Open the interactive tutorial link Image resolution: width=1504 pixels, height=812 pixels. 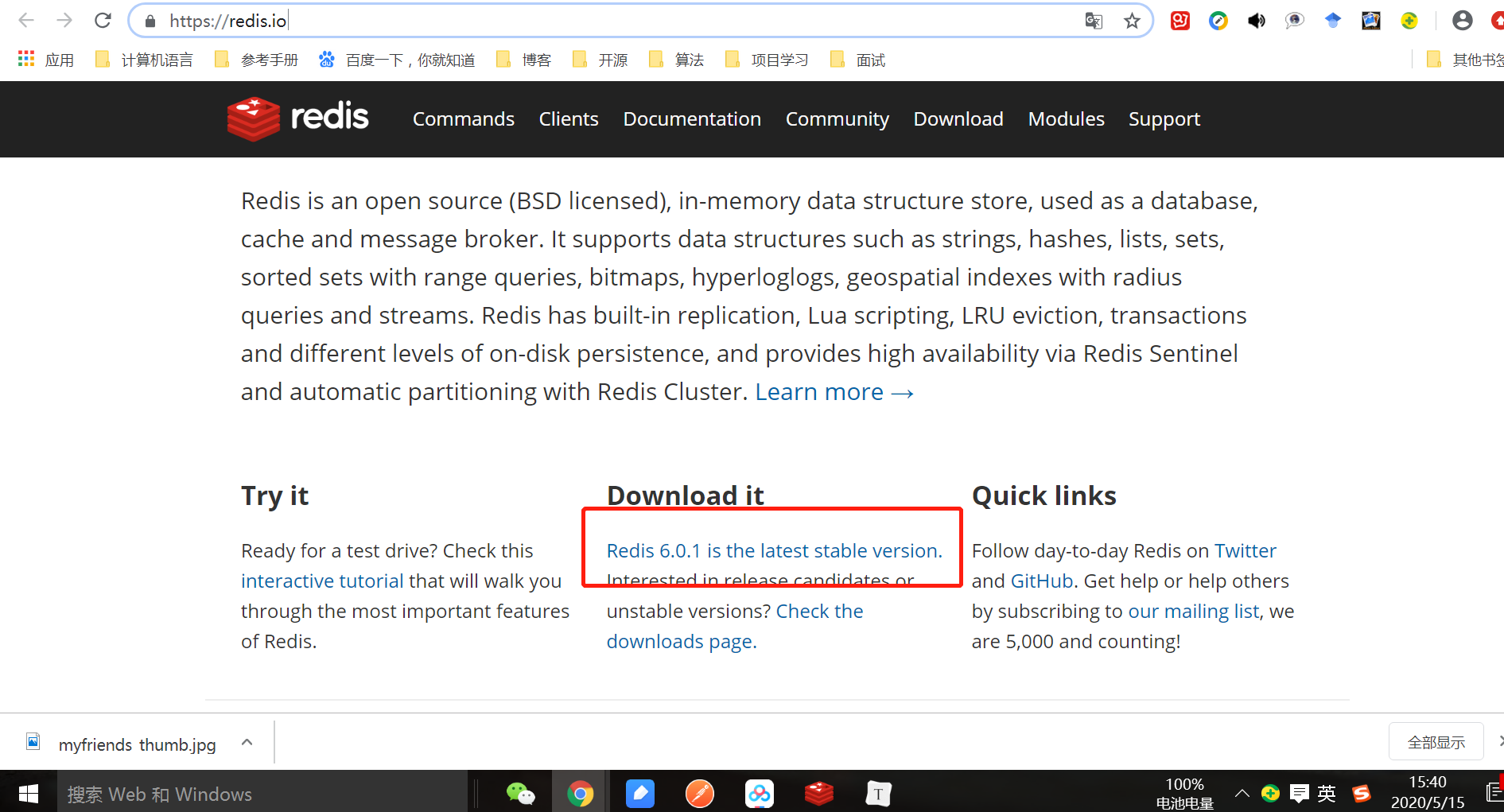tap(322, 581)
